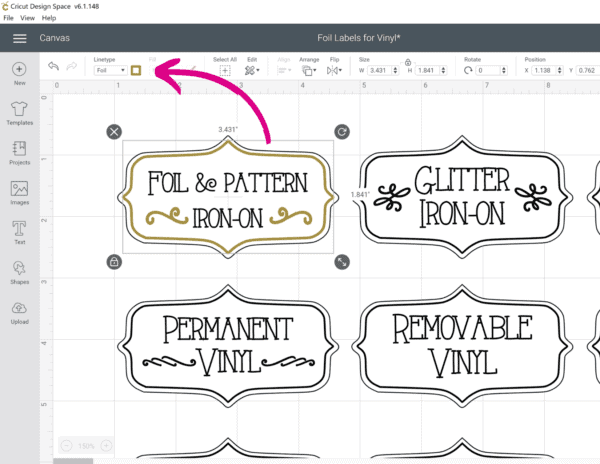
Task: Open the Projects panel
Action: tap(19, 152)
